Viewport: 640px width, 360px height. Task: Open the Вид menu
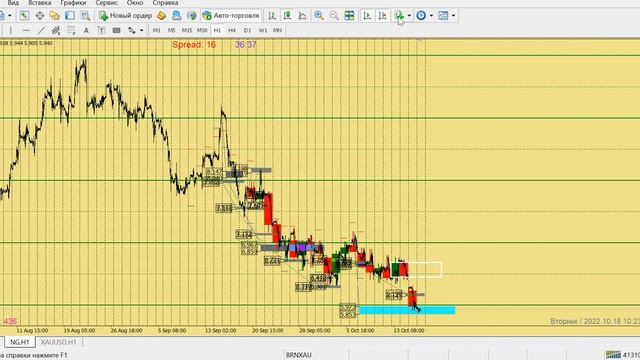13,3
